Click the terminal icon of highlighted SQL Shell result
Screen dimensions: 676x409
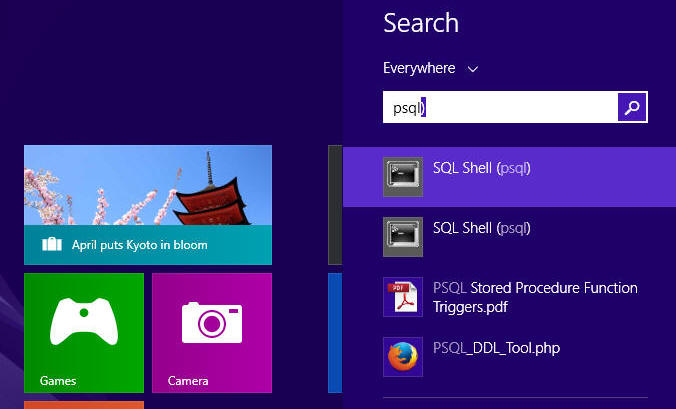[x=403, y=177]
